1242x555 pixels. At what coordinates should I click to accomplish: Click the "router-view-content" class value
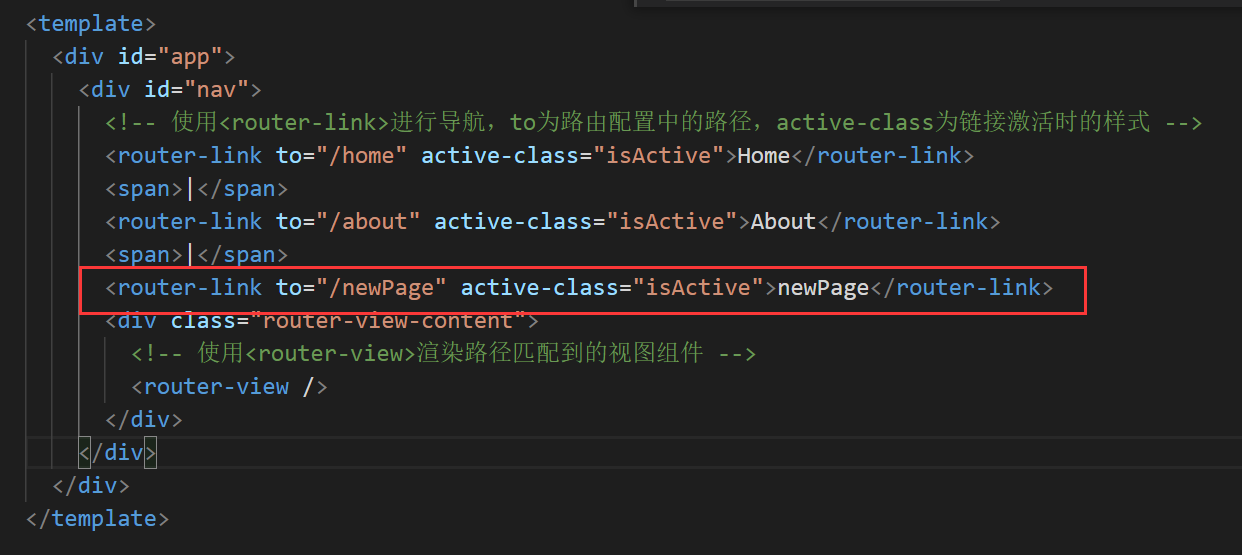point(388,320)
